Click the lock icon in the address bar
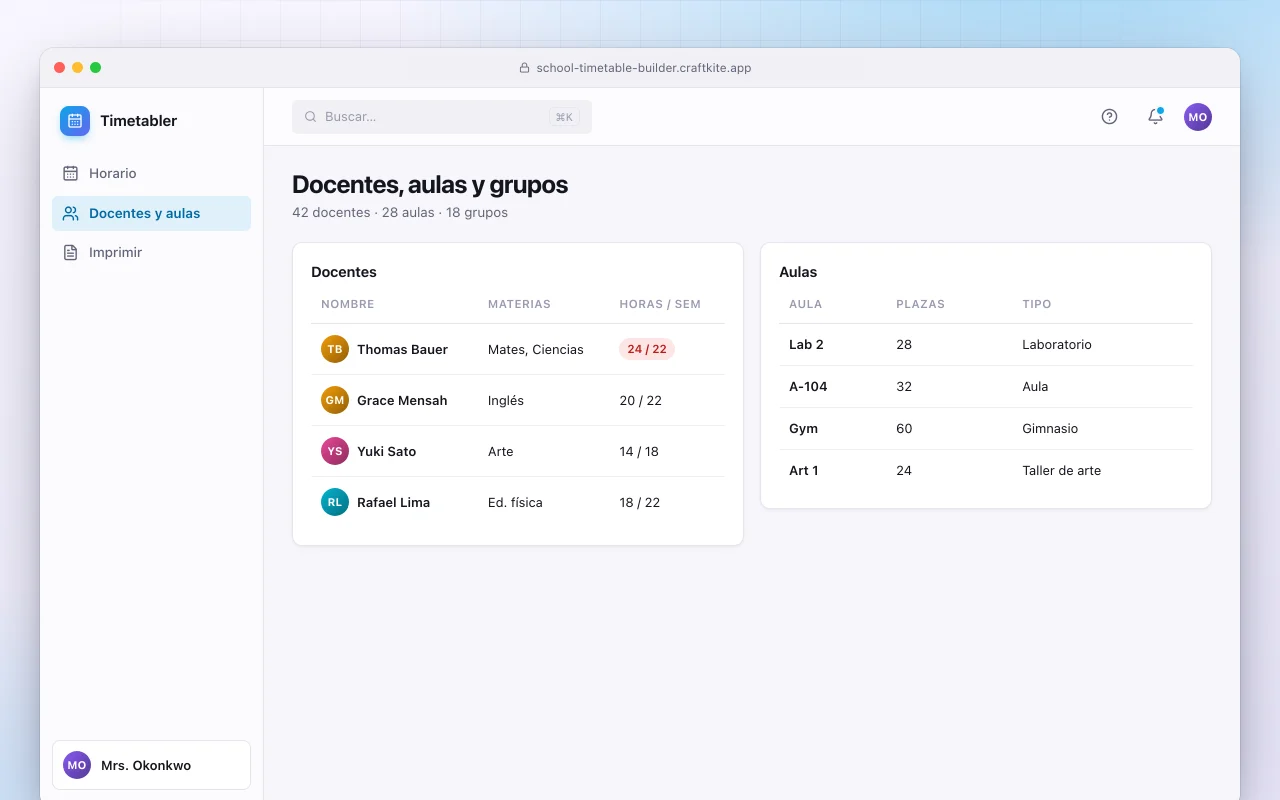This screenshot has height=800, width=1280. tap(524, 68)
